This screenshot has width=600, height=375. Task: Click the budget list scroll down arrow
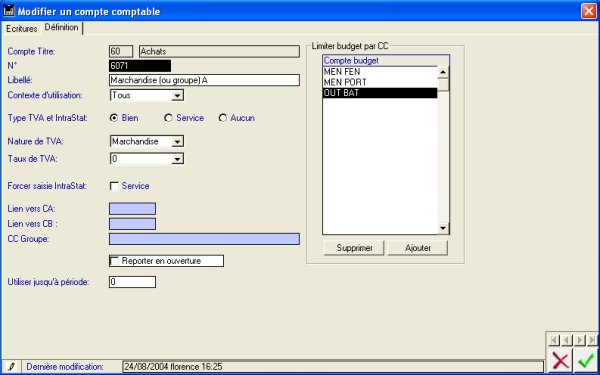click(x=443, y=228)
